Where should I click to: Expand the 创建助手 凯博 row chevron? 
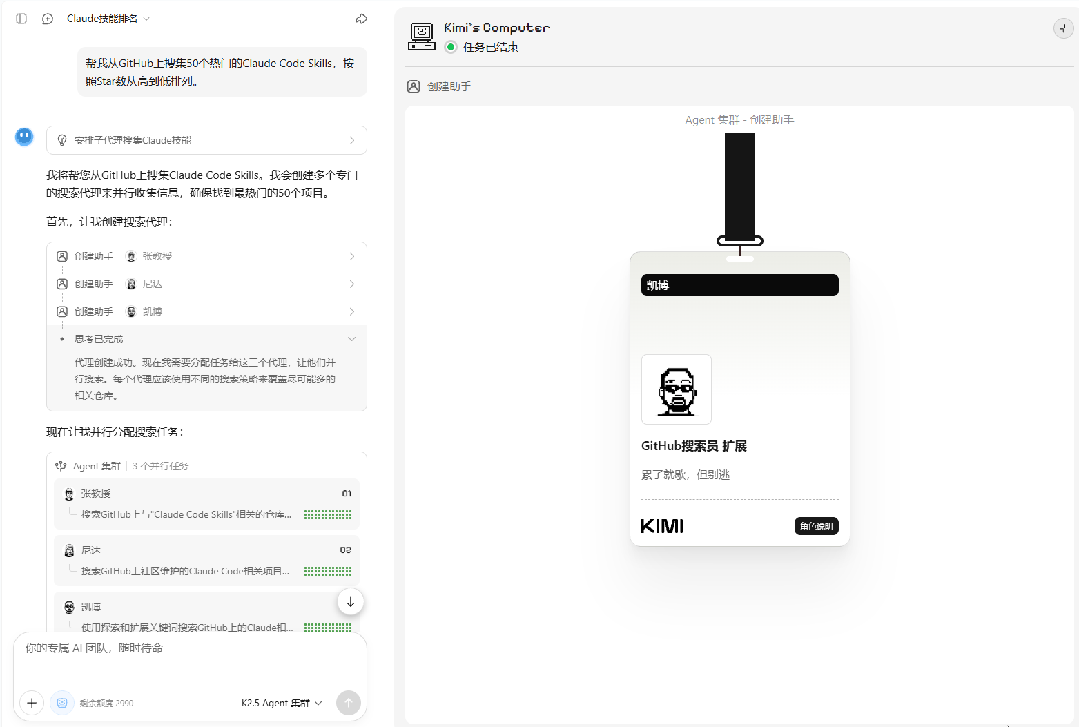point(352,311)
